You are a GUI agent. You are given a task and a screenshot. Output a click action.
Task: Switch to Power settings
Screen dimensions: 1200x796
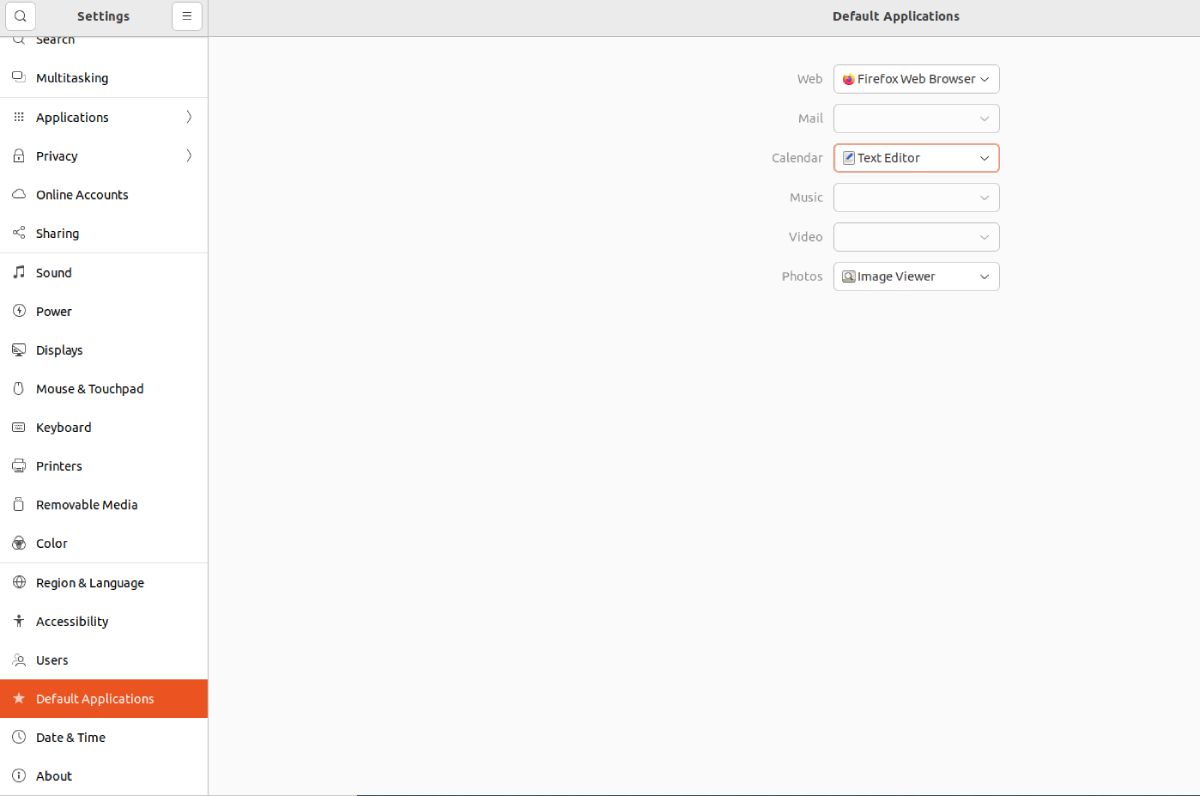(x=104, y=311)
